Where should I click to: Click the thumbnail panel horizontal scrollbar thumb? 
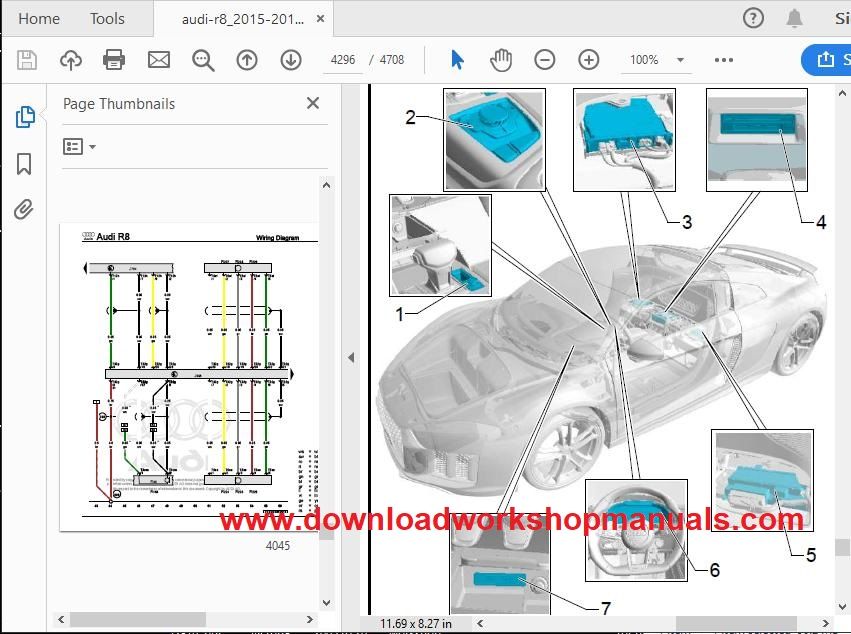point(138,619)
